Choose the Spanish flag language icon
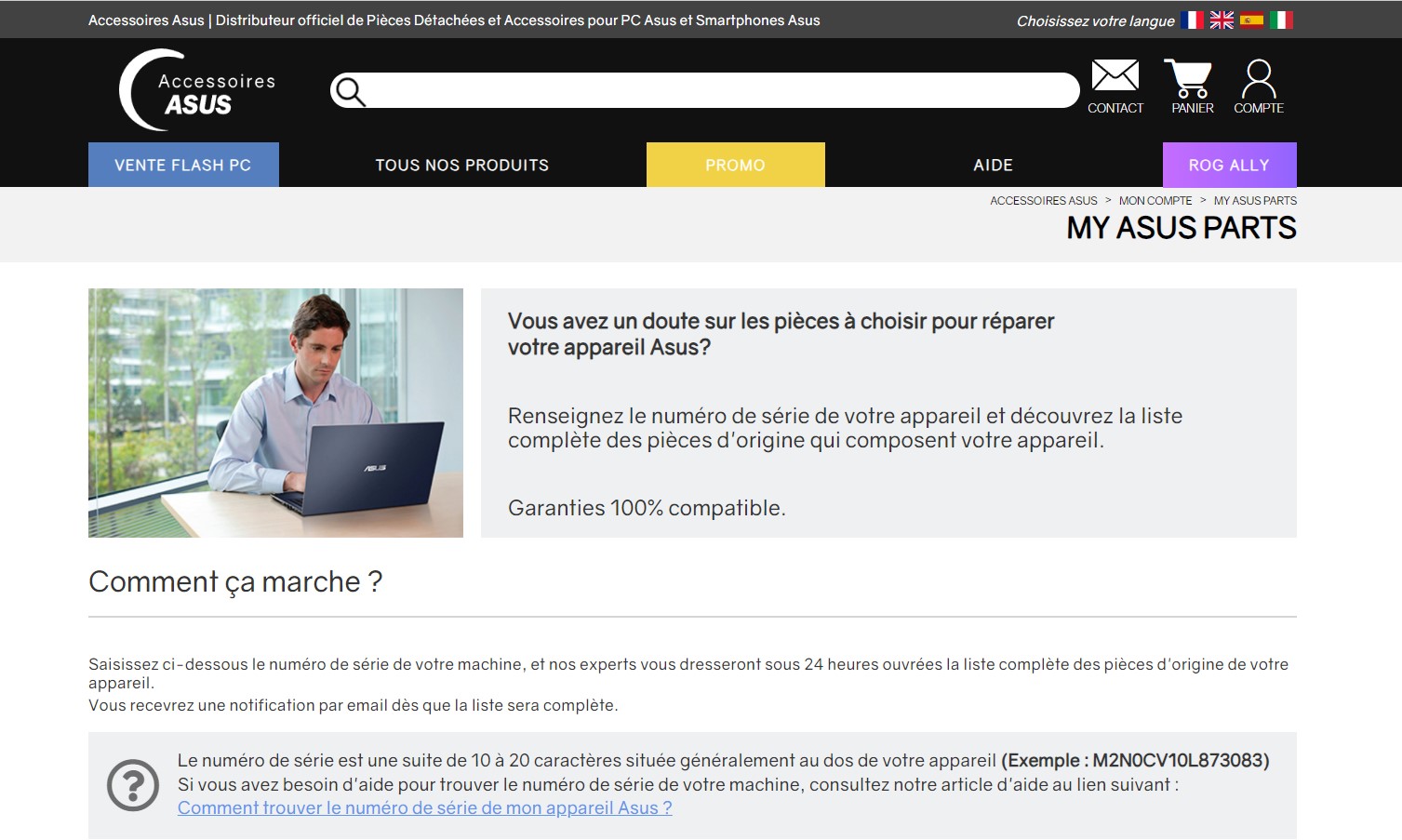 (1251, 20)
